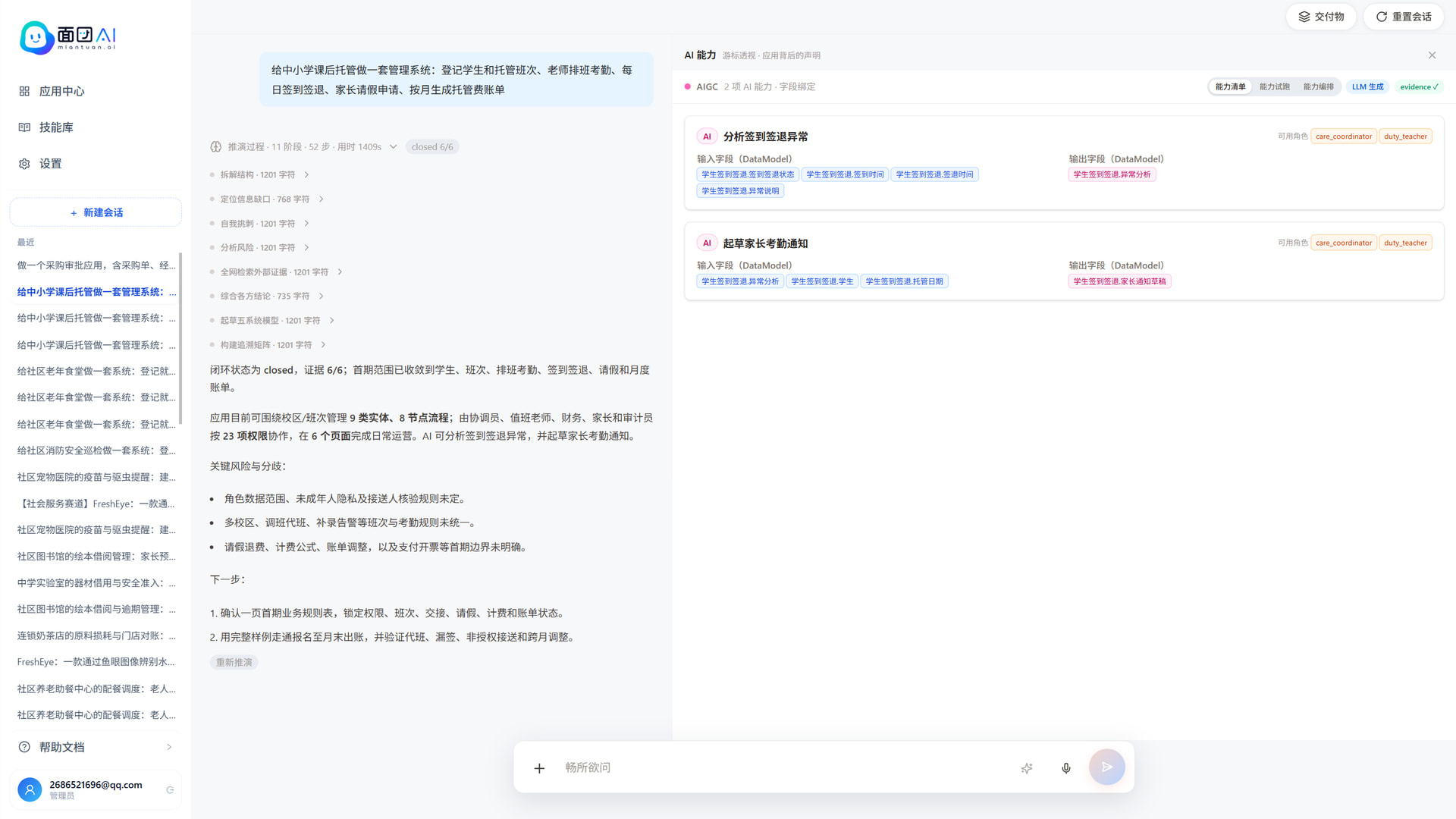The width and height of the screenshot is (1456, 819).
Task: Click the LLM 生成 badge
Action: point(1367,86)
